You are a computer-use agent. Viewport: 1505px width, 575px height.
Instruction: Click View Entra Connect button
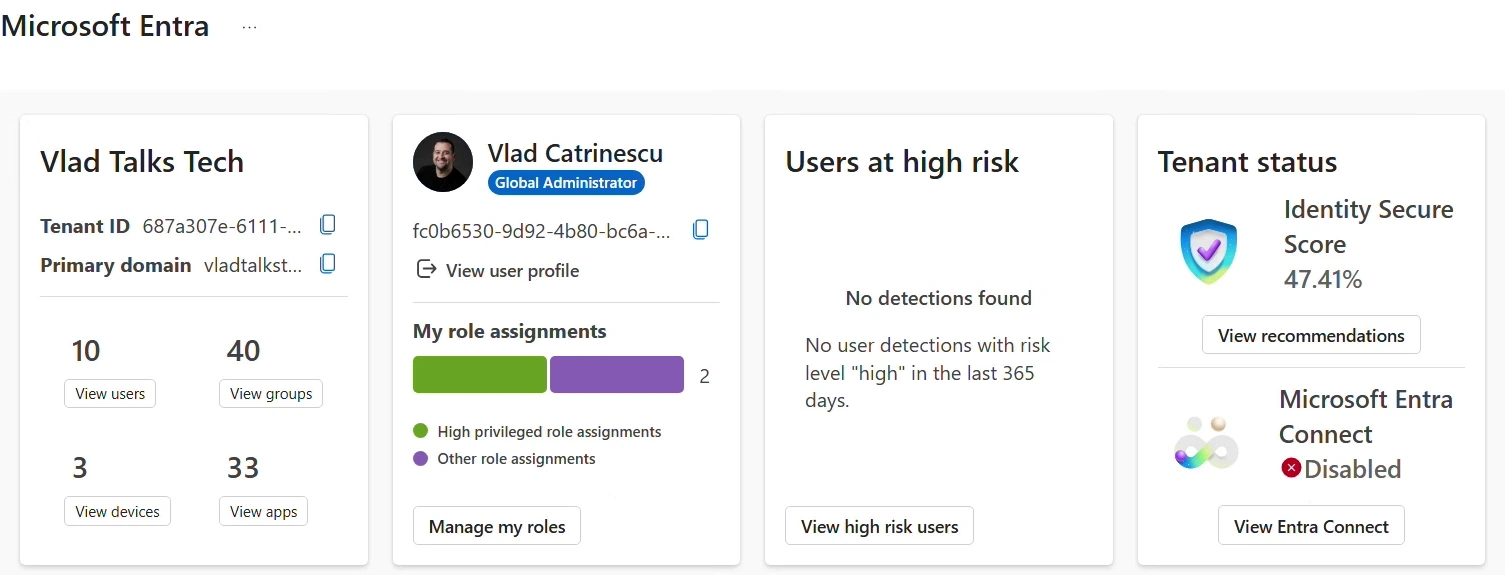pyautogui.click(x=1311, y=526)
